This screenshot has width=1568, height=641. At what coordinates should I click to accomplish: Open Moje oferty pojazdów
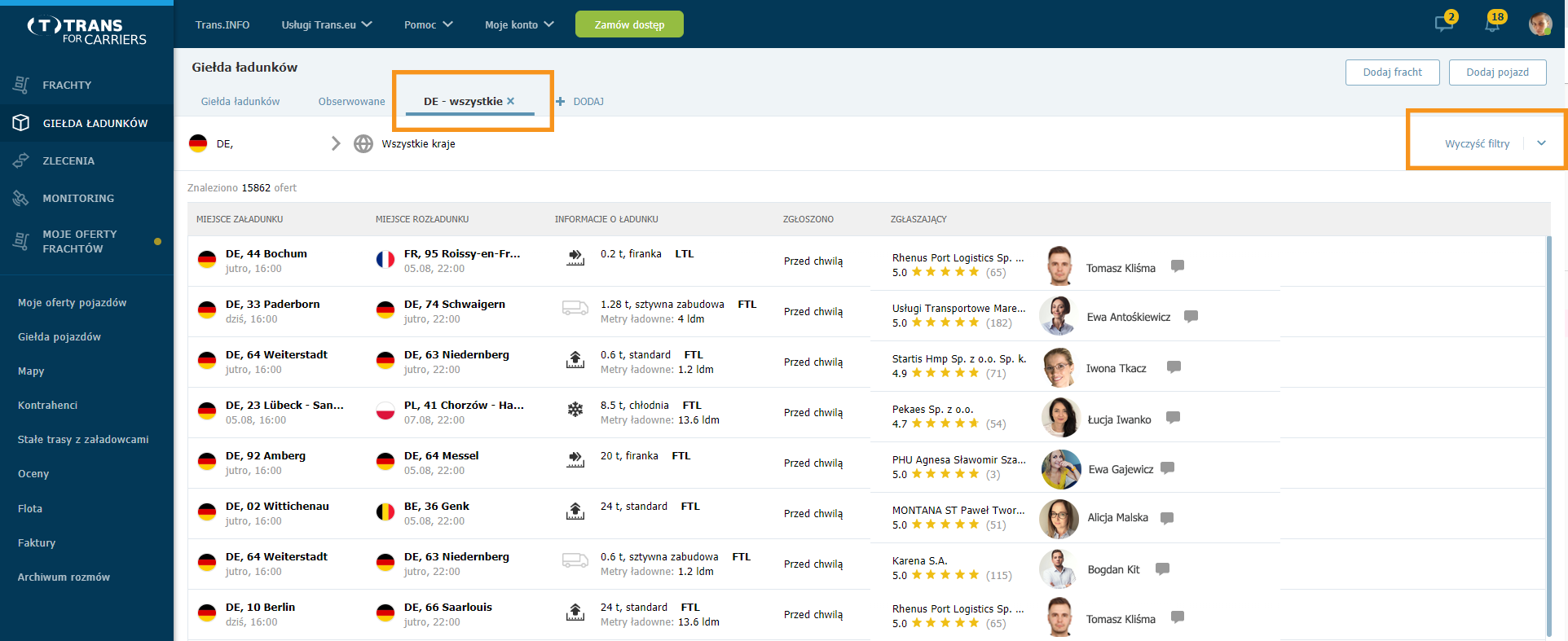coord(73,302)
